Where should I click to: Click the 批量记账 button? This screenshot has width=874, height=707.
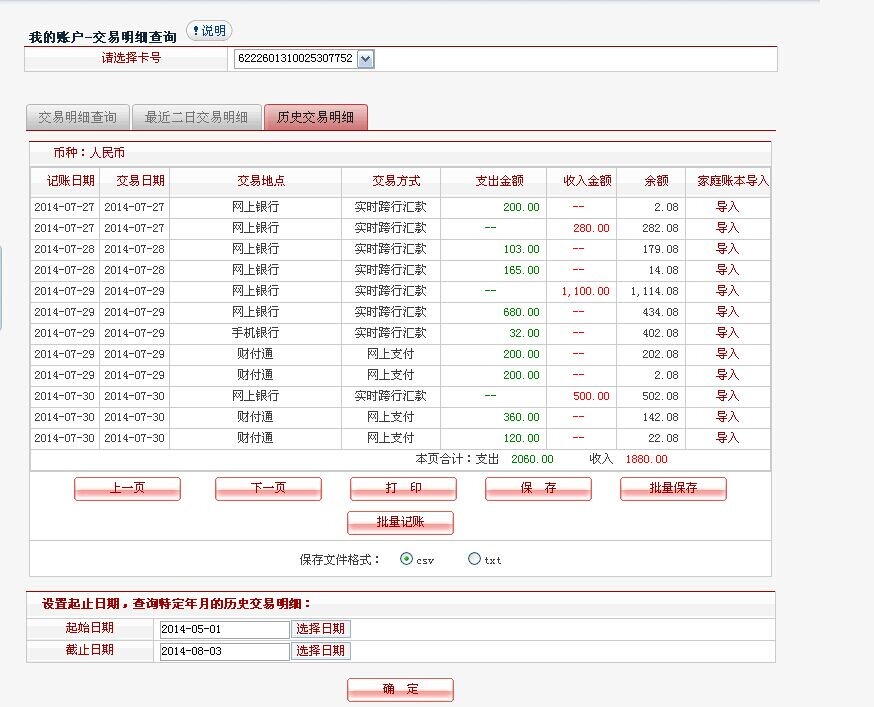tap(400, 522)
